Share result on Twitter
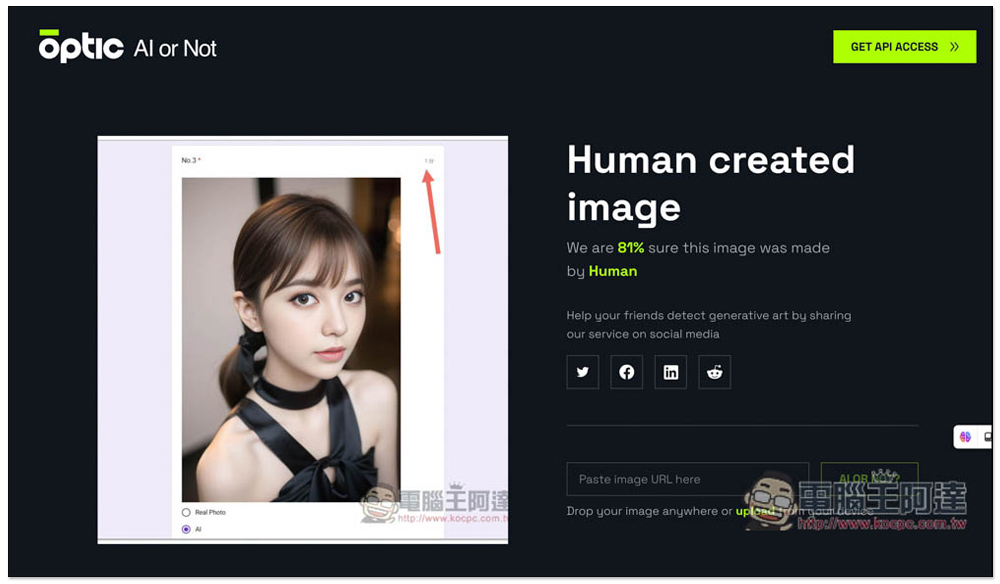Image resolution: width=1000 pixels, height=584 pixels. tap(582, 372)
